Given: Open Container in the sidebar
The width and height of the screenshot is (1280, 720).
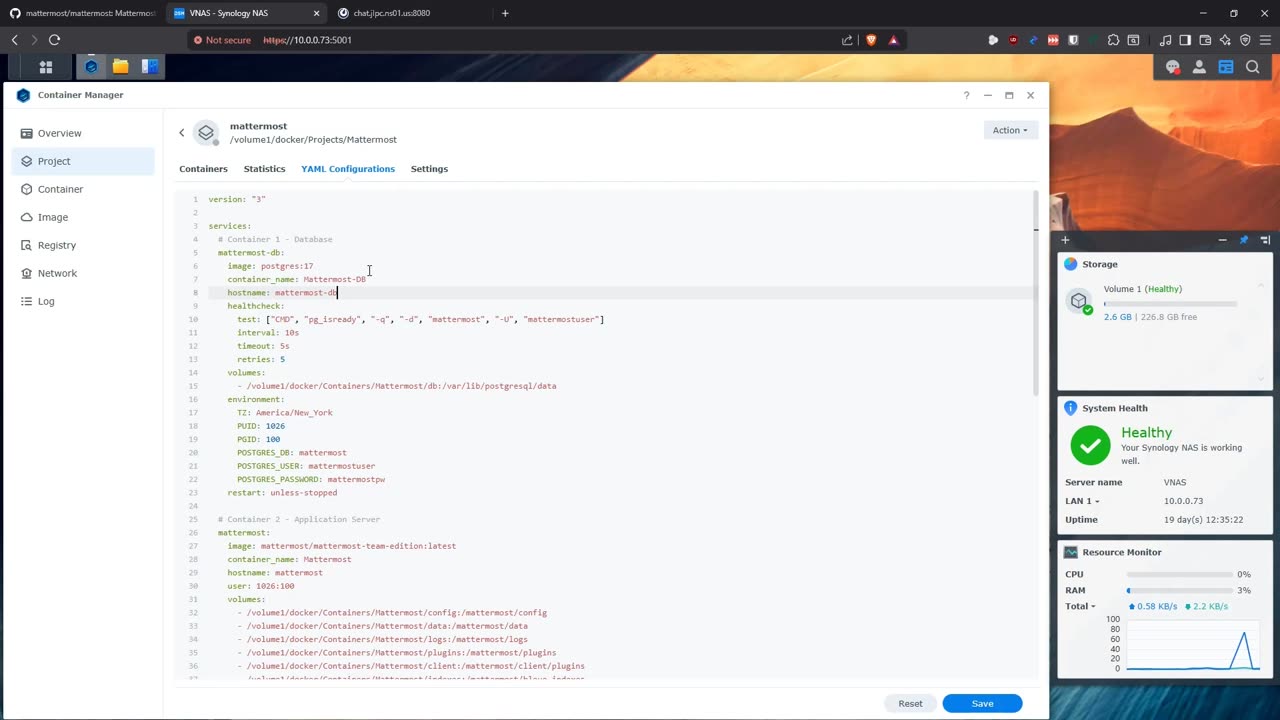Looking at the screenshot, I should [83, 189].
